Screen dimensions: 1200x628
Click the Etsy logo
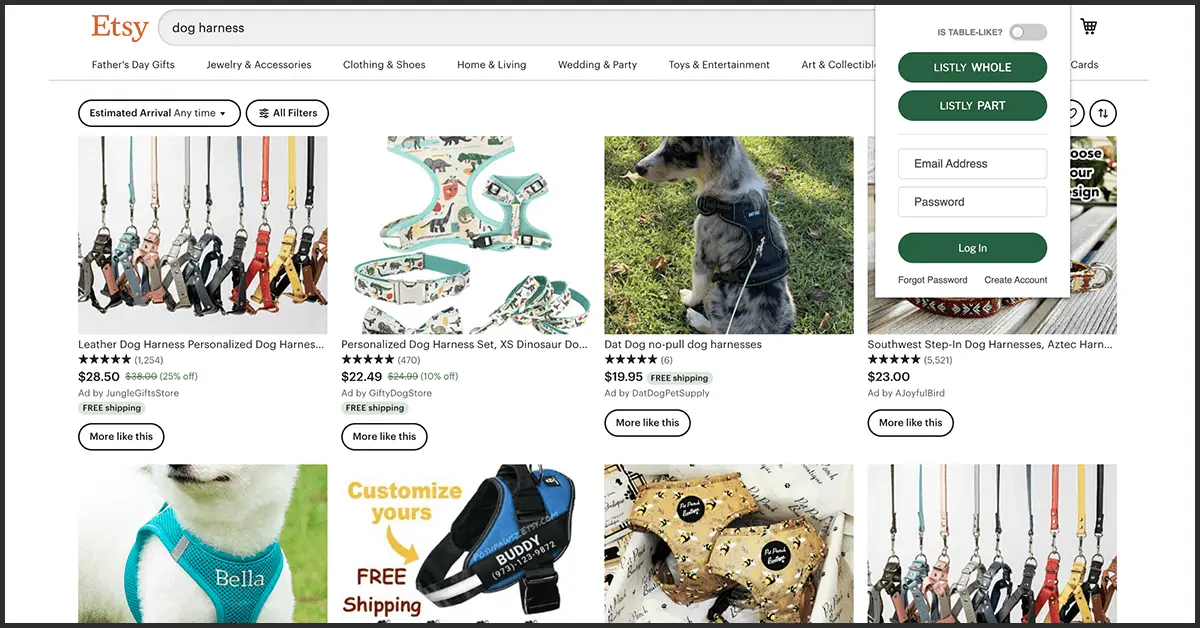(120, 27)
